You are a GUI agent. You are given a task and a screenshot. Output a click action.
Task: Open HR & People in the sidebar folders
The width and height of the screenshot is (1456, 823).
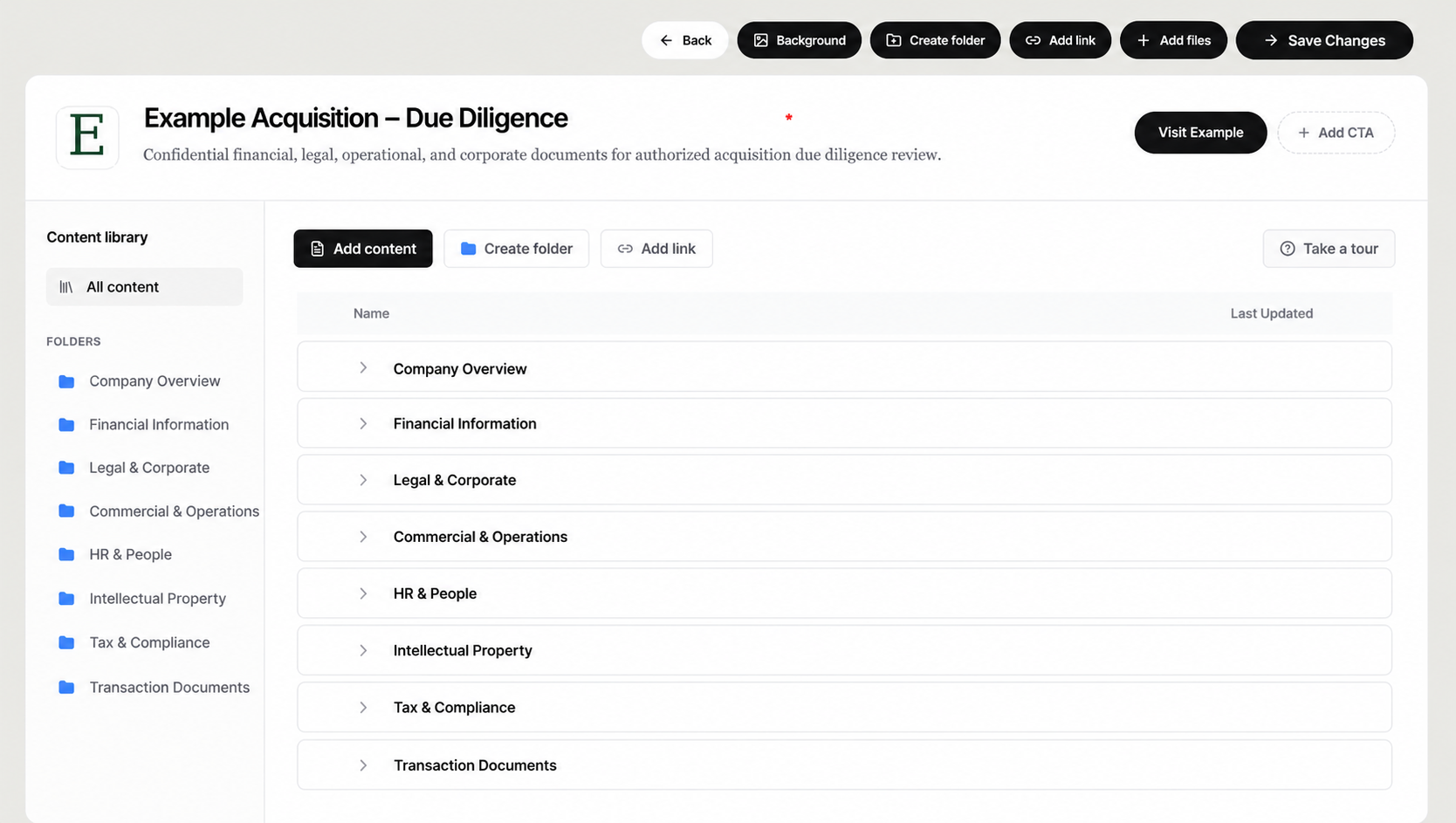tap(130, 555)
